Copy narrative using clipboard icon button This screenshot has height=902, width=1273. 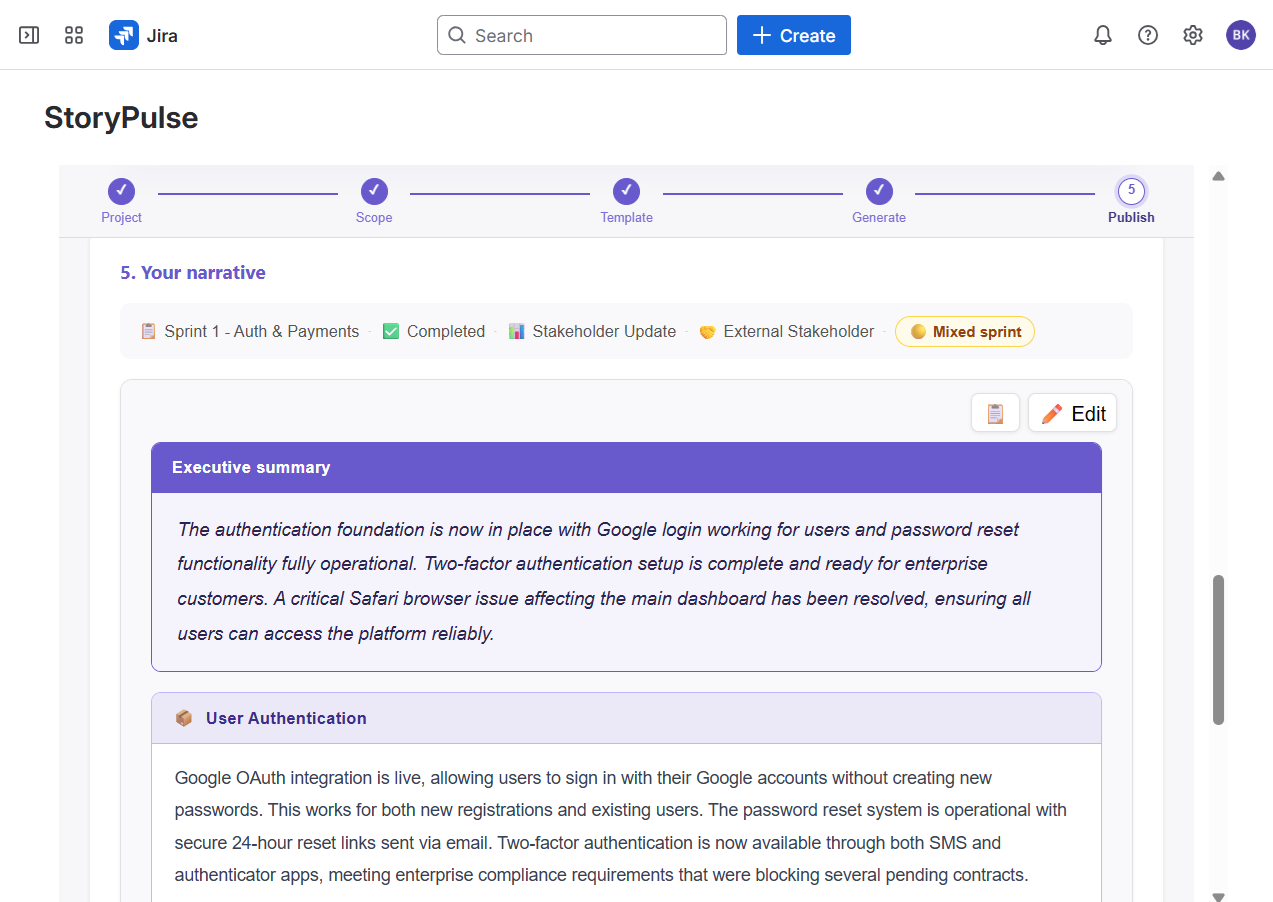(995, 413)
